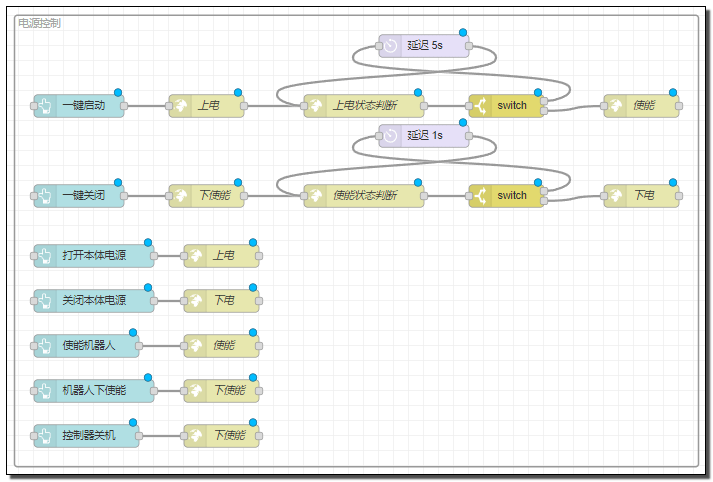This screenshot has height=482, width=713.
Task: Select the 一键启动 node label
Action: point(84,105)
